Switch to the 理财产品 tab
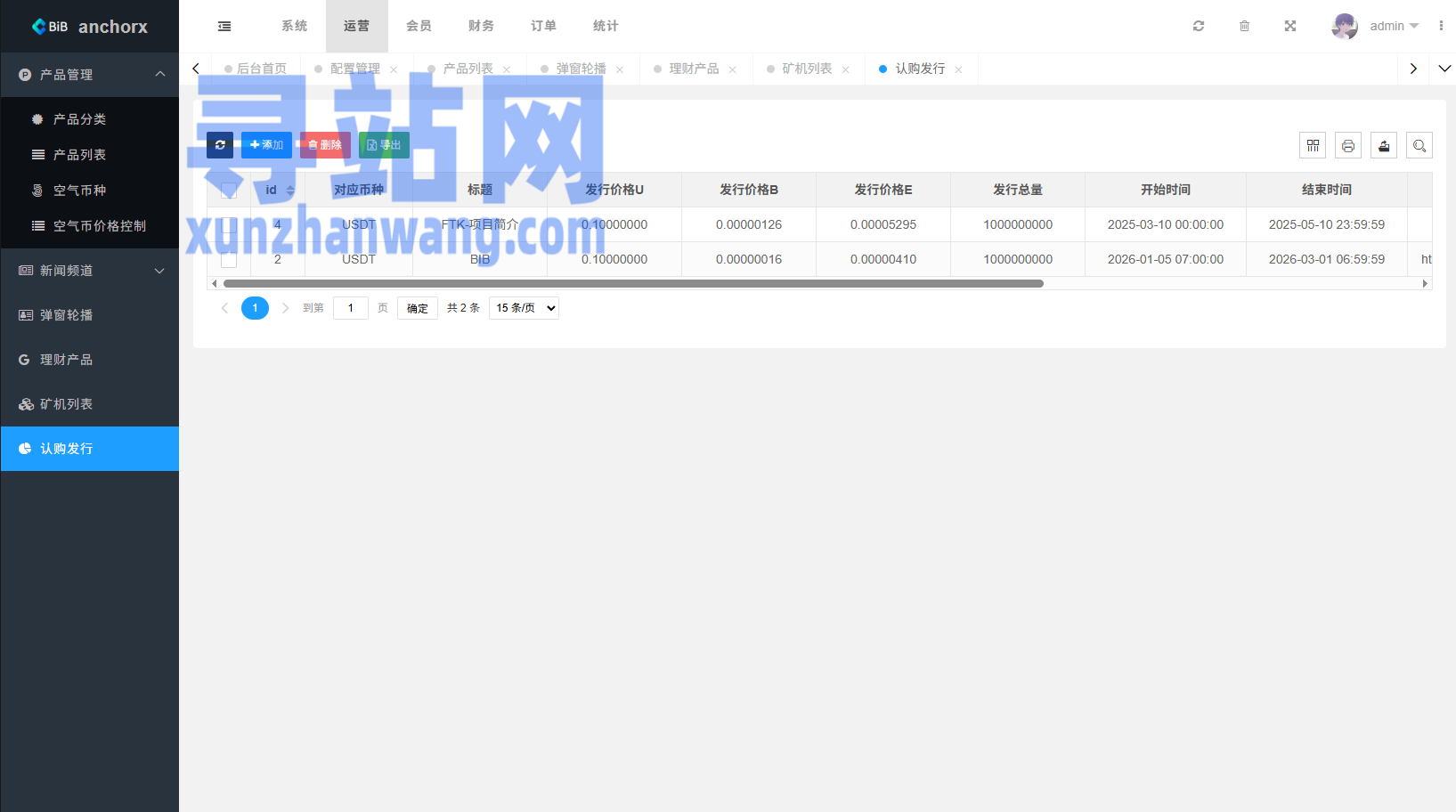This screenshot has width=1456, height=812. [x=694, y=69]
